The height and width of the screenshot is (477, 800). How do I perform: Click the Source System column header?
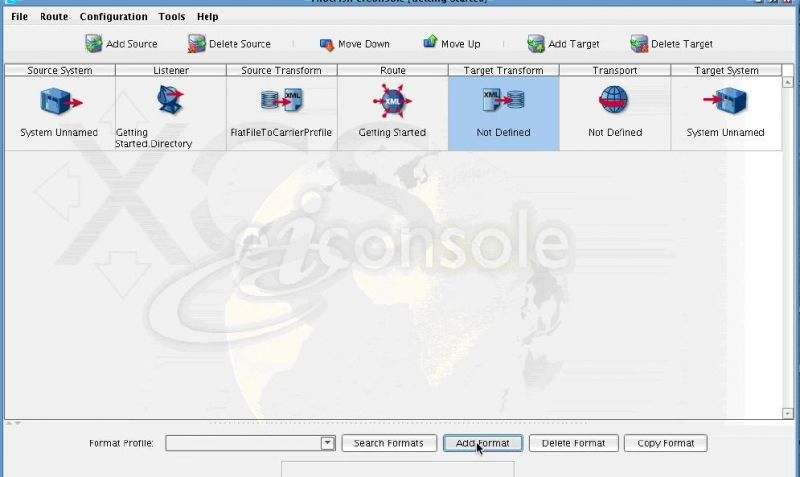point(60,70)
